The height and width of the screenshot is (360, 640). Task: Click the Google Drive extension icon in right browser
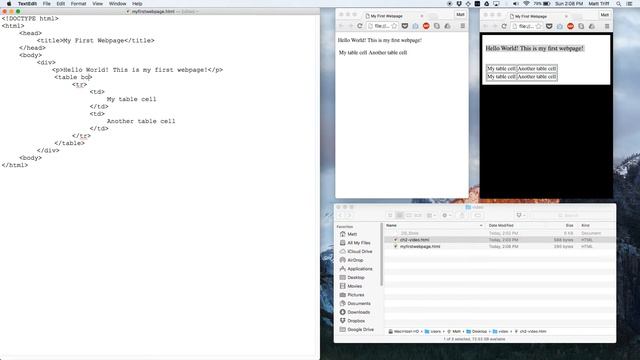coord(592,26)
